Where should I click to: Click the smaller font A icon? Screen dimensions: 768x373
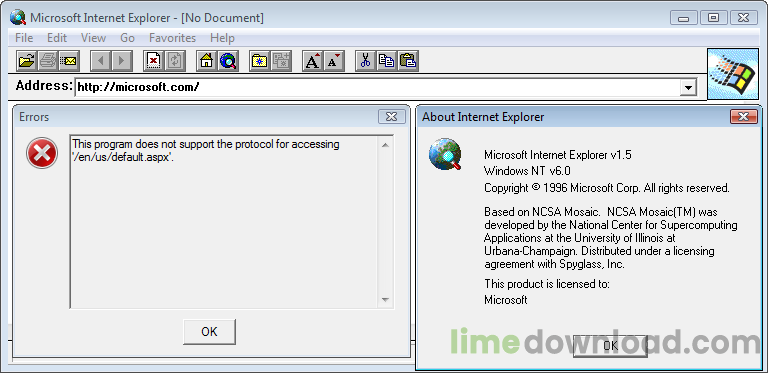point(334,61)
